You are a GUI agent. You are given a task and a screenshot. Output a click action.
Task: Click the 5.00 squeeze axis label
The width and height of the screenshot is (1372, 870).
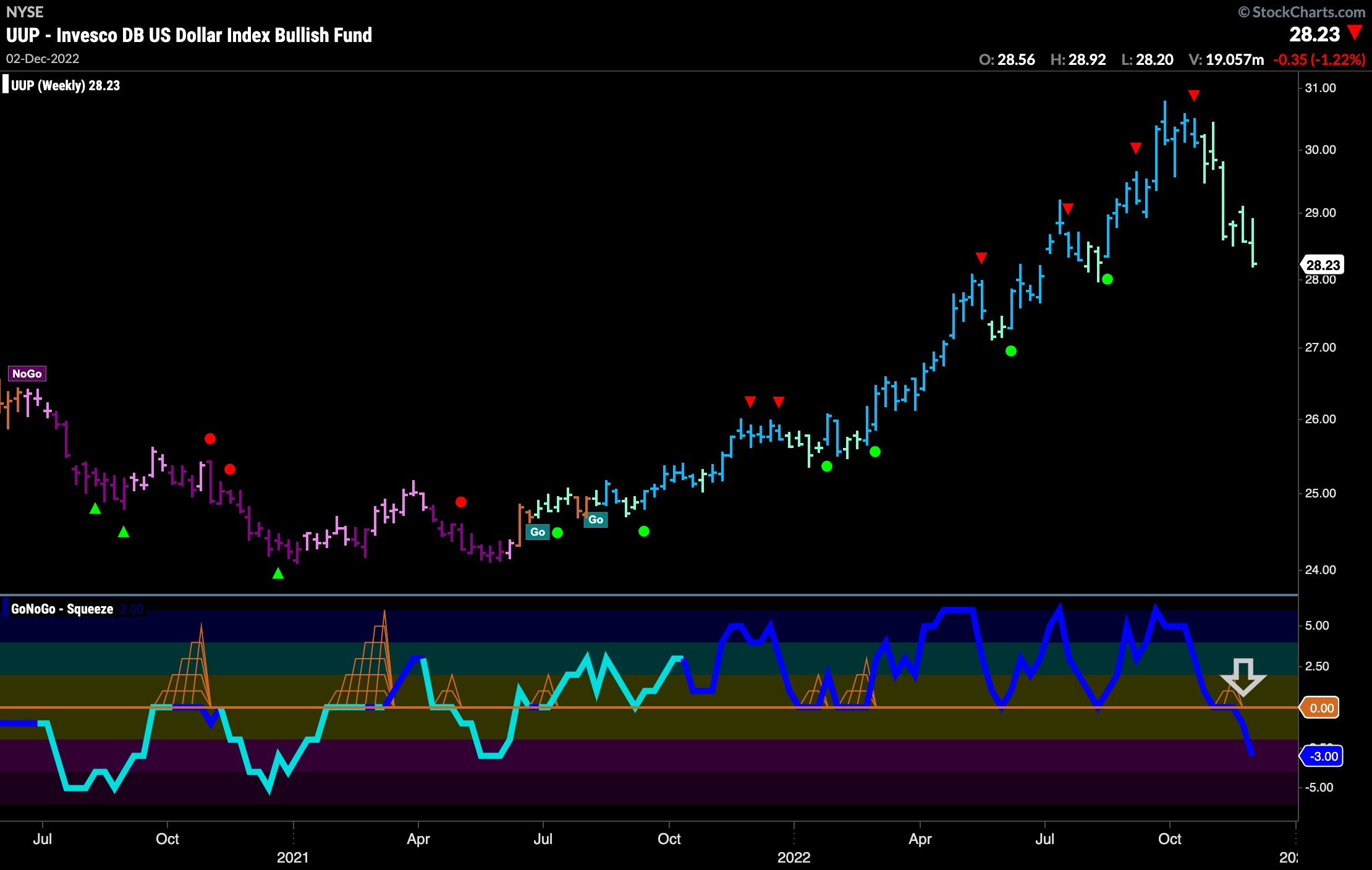[x=1316, y=625]
